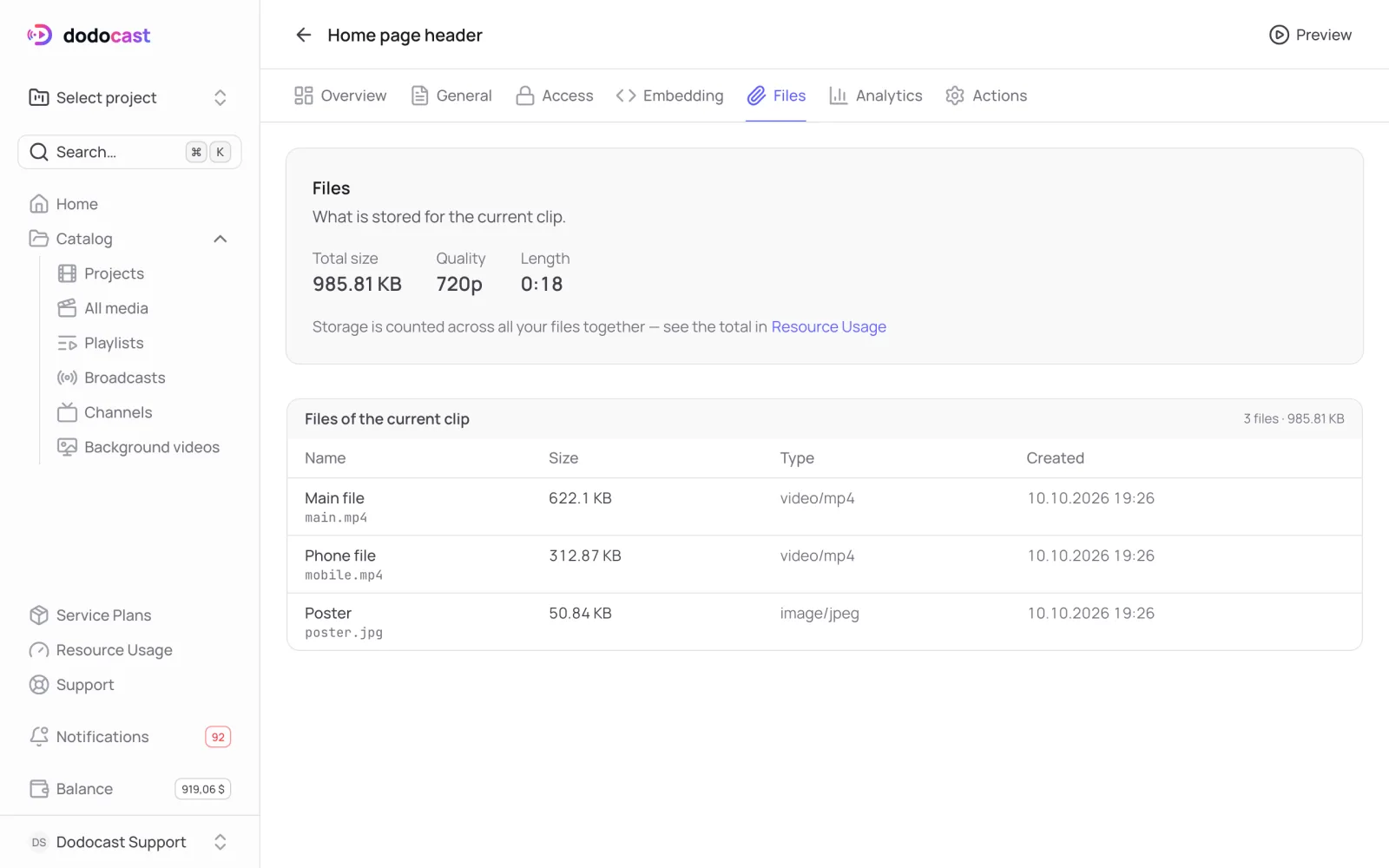Screen dimensions: 1389x868
Task: Click the 92 notifications badge
Action: 218,737
